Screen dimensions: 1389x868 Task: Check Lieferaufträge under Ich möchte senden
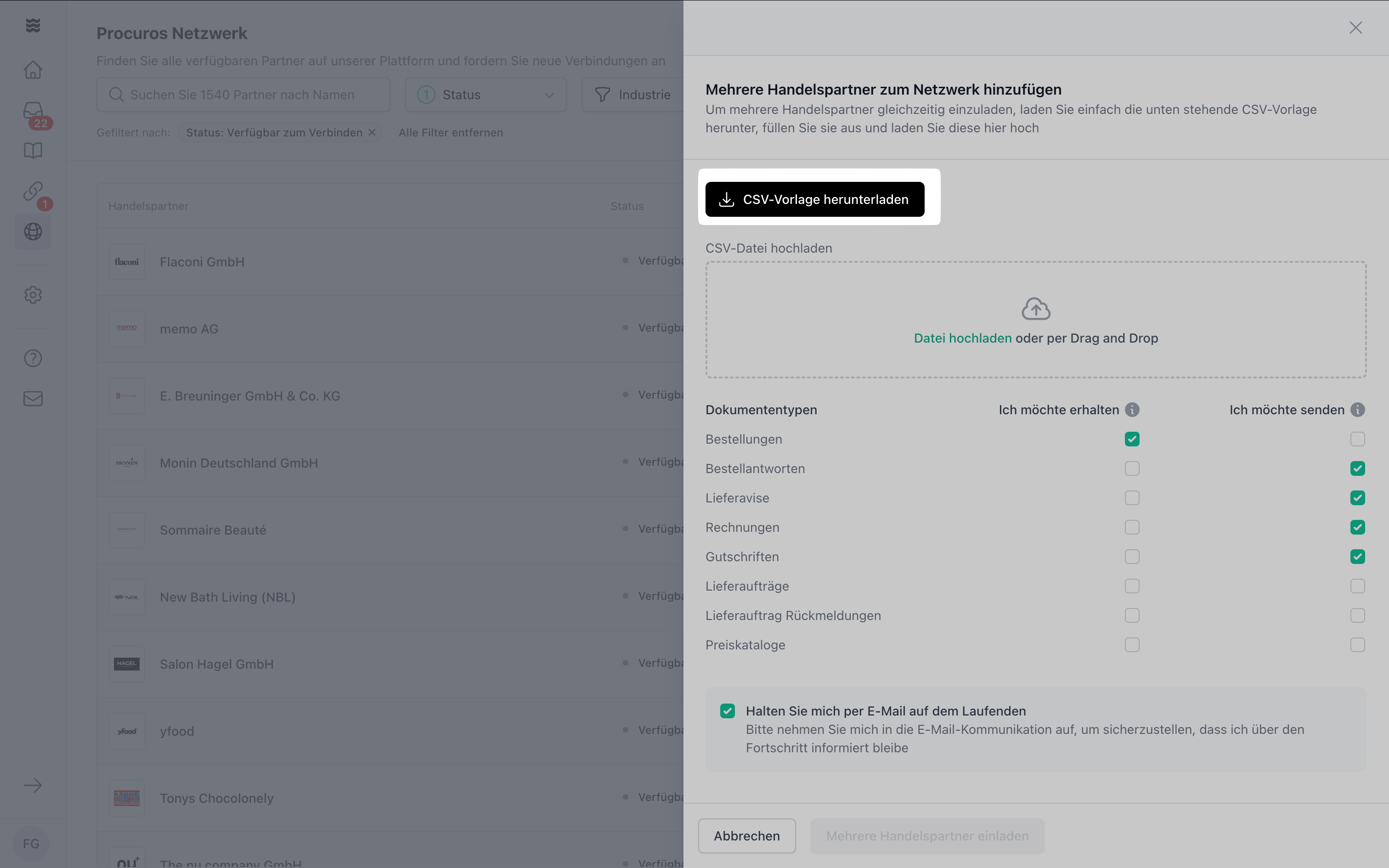click(x=1357, y=586)
